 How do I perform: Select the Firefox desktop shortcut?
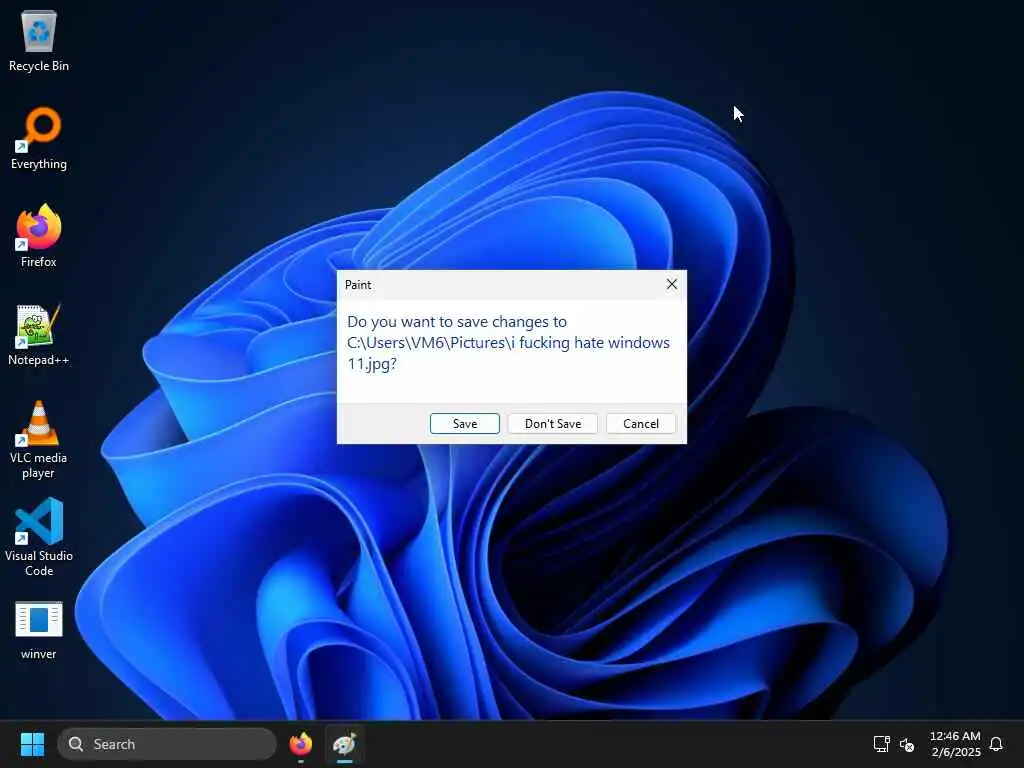pyautogui.click(x=39, y=236)
